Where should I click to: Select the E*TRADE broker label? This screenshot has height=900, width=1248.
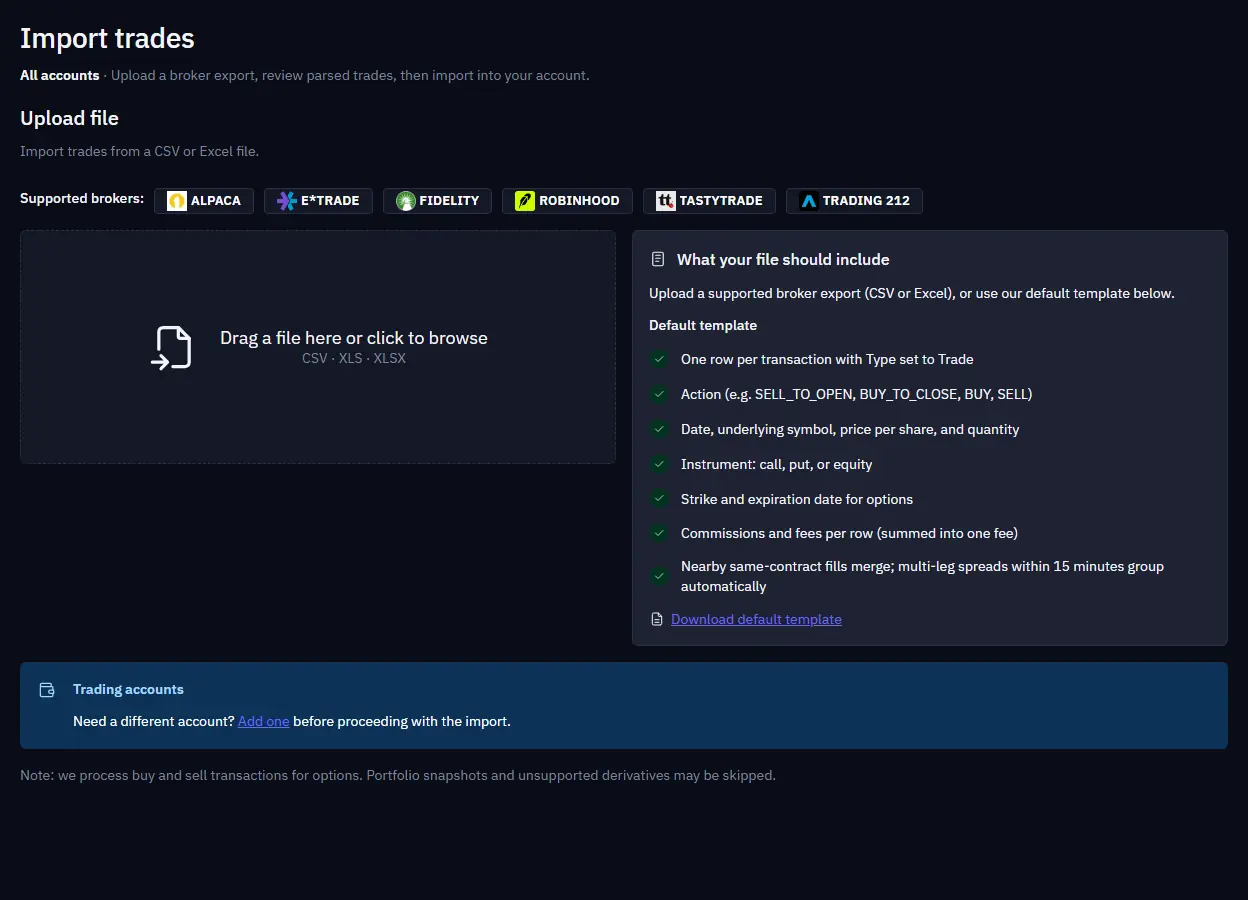pyautogui.click(x=330, y=201)
